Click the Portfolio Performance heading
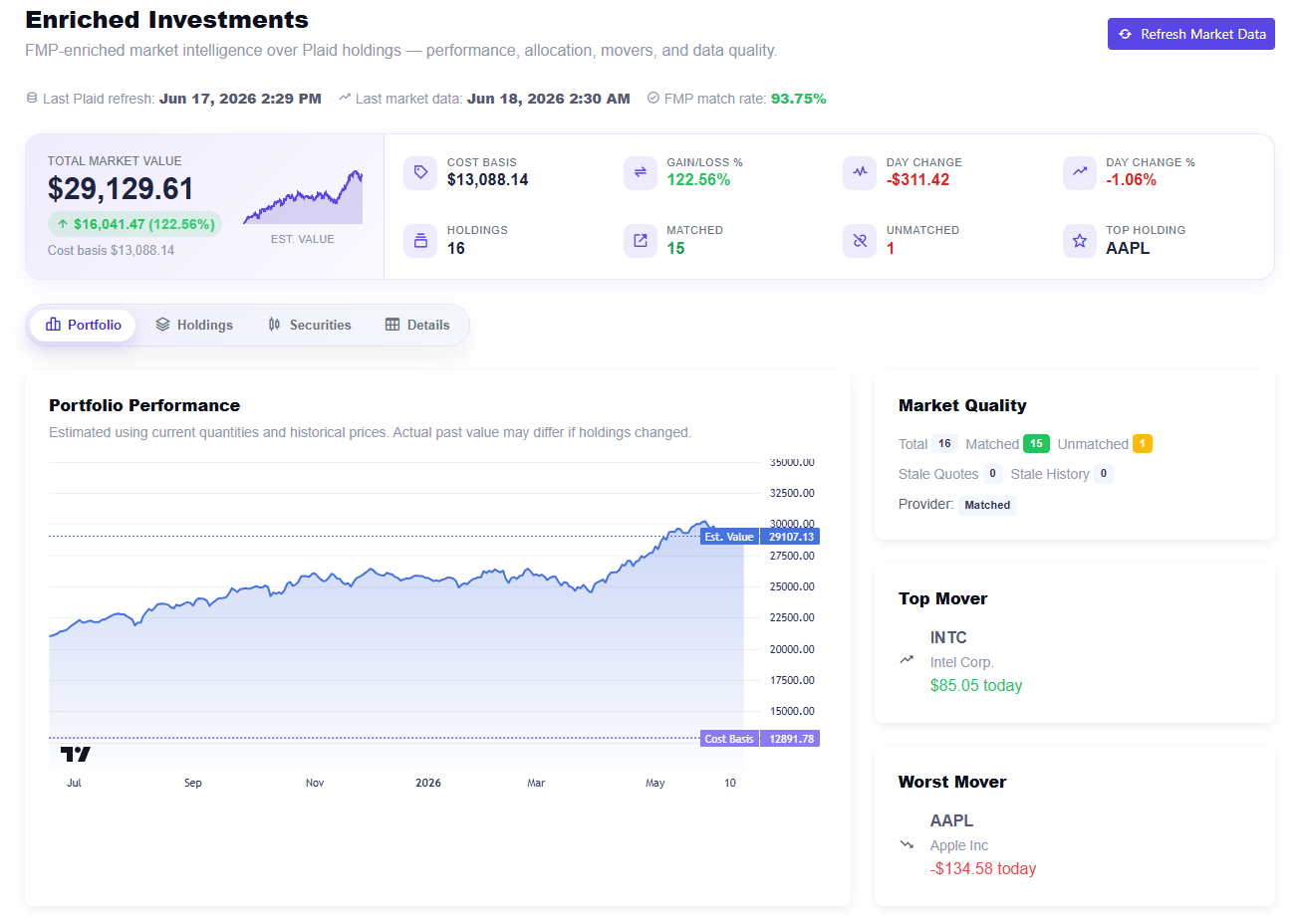 144,405
